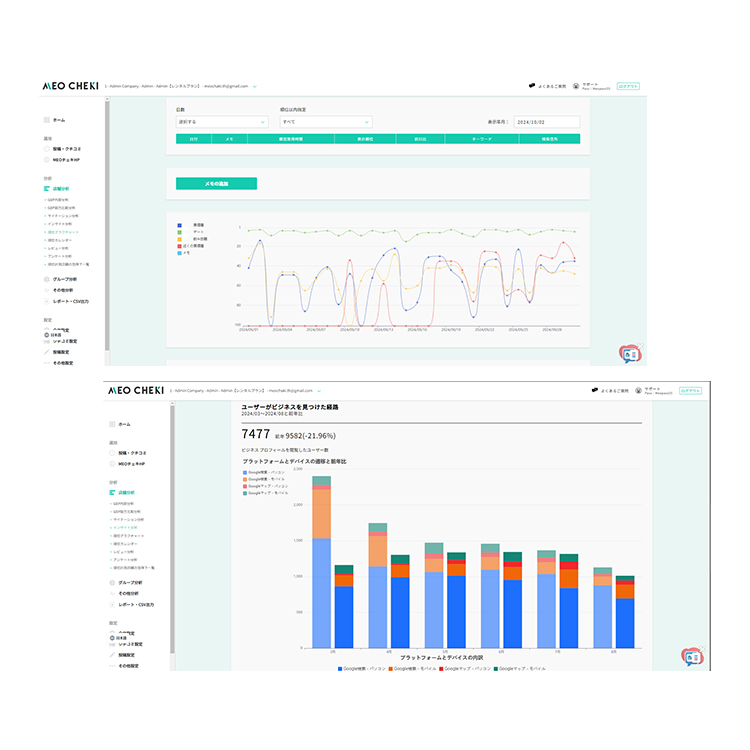Toggle Googleマップ パソコン in upper bar legend

265,486
